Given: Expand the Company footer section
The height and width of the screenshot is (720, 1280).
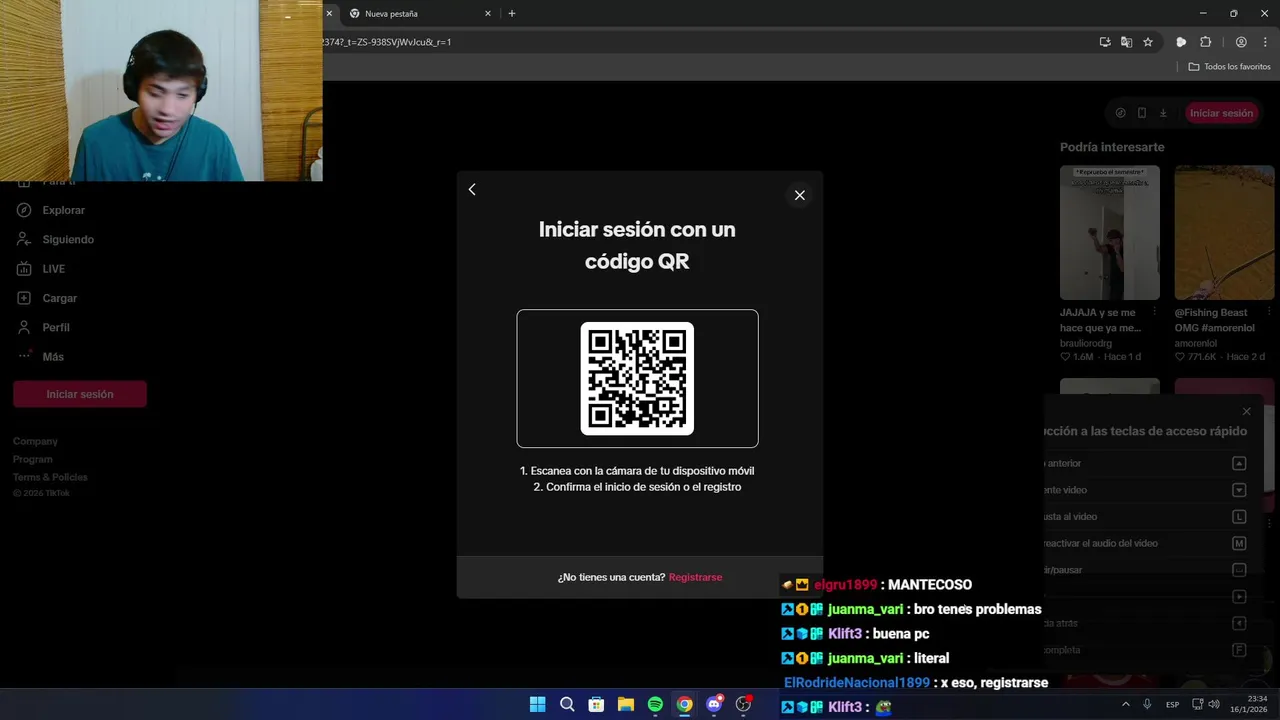Looking at the screenshot, I should pyautogui.click(x=35, y=441).
